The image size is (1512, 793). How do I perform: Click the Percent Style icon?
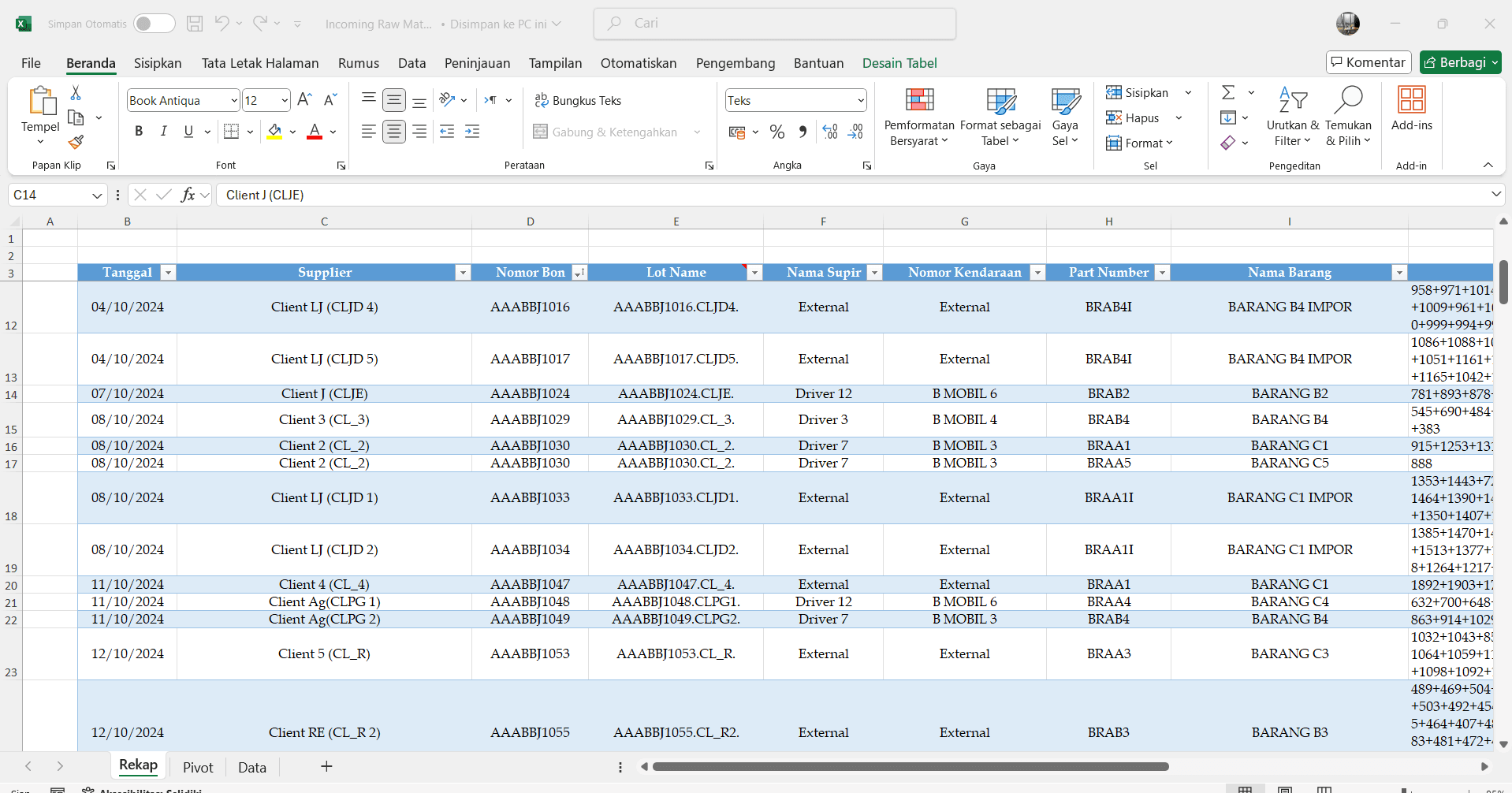(776, 132)
